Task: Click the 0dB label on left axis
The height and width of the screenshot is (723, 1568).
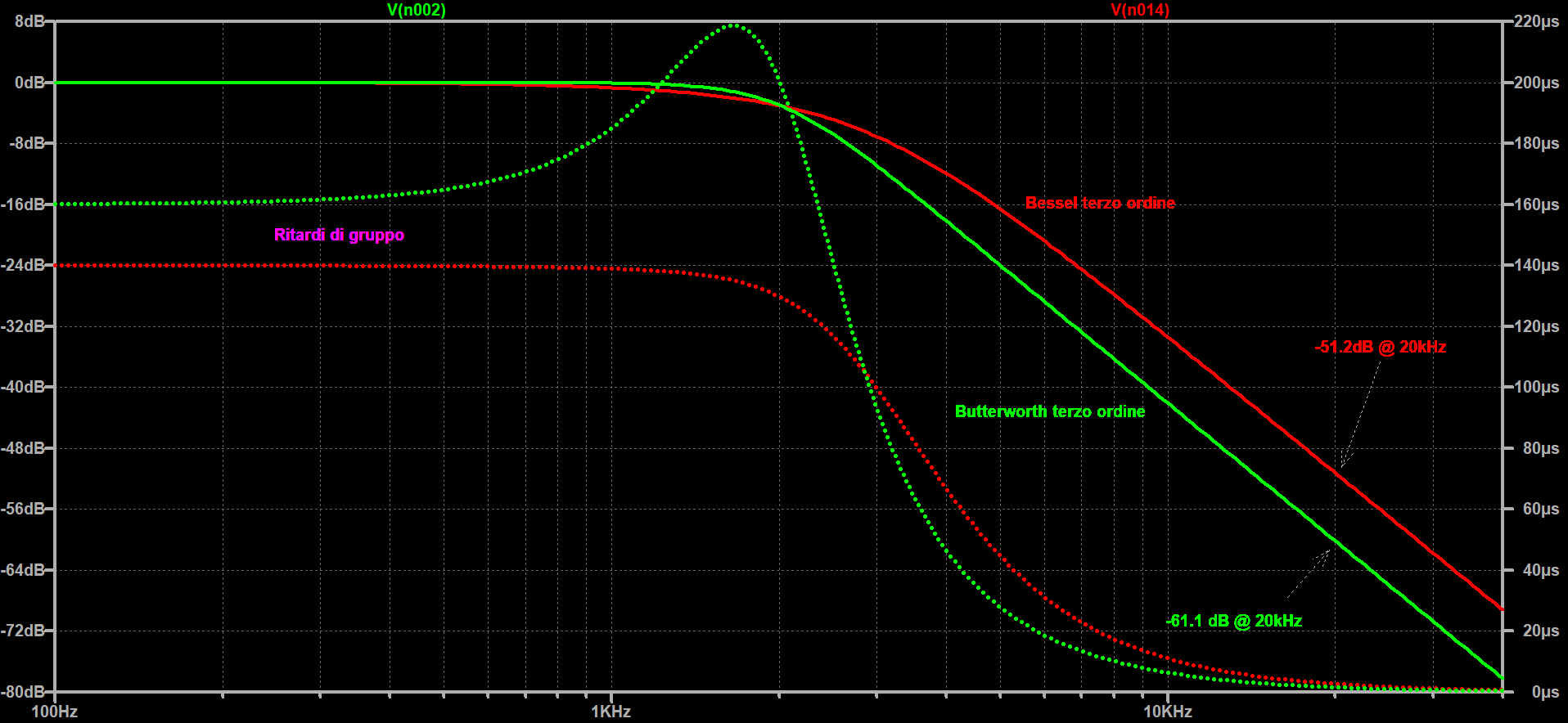Action: coord(29,83)
